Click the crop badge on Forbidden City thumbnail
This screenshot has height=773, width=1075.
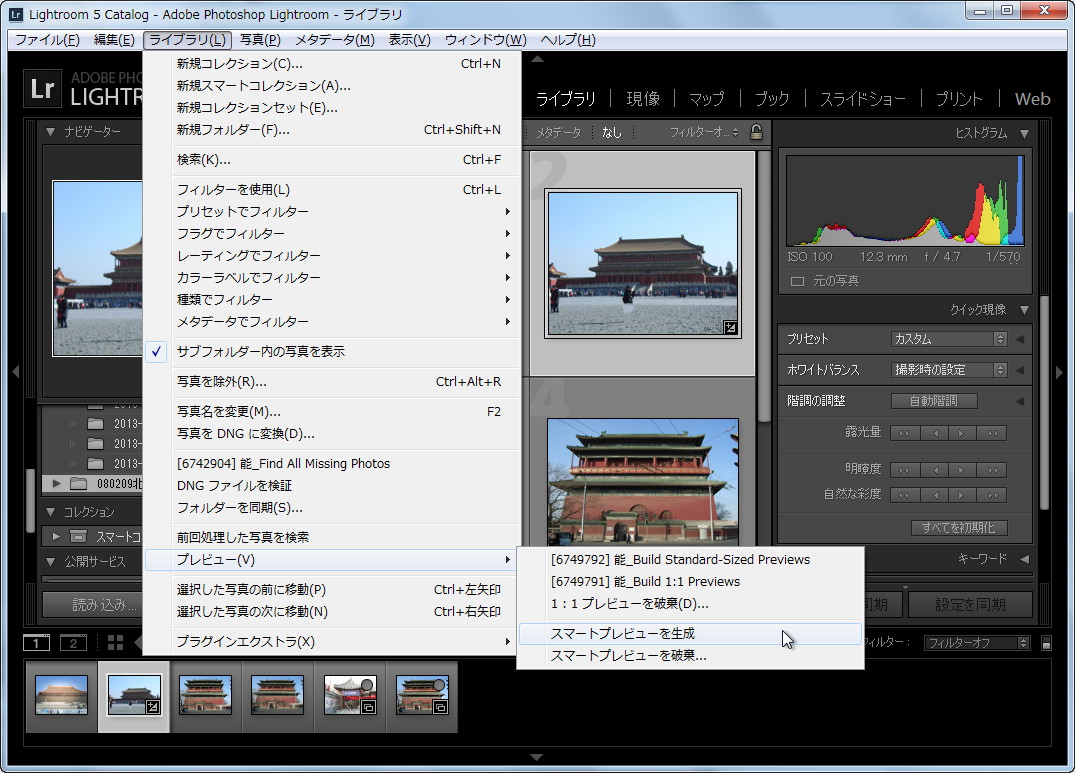click(731, 328)
